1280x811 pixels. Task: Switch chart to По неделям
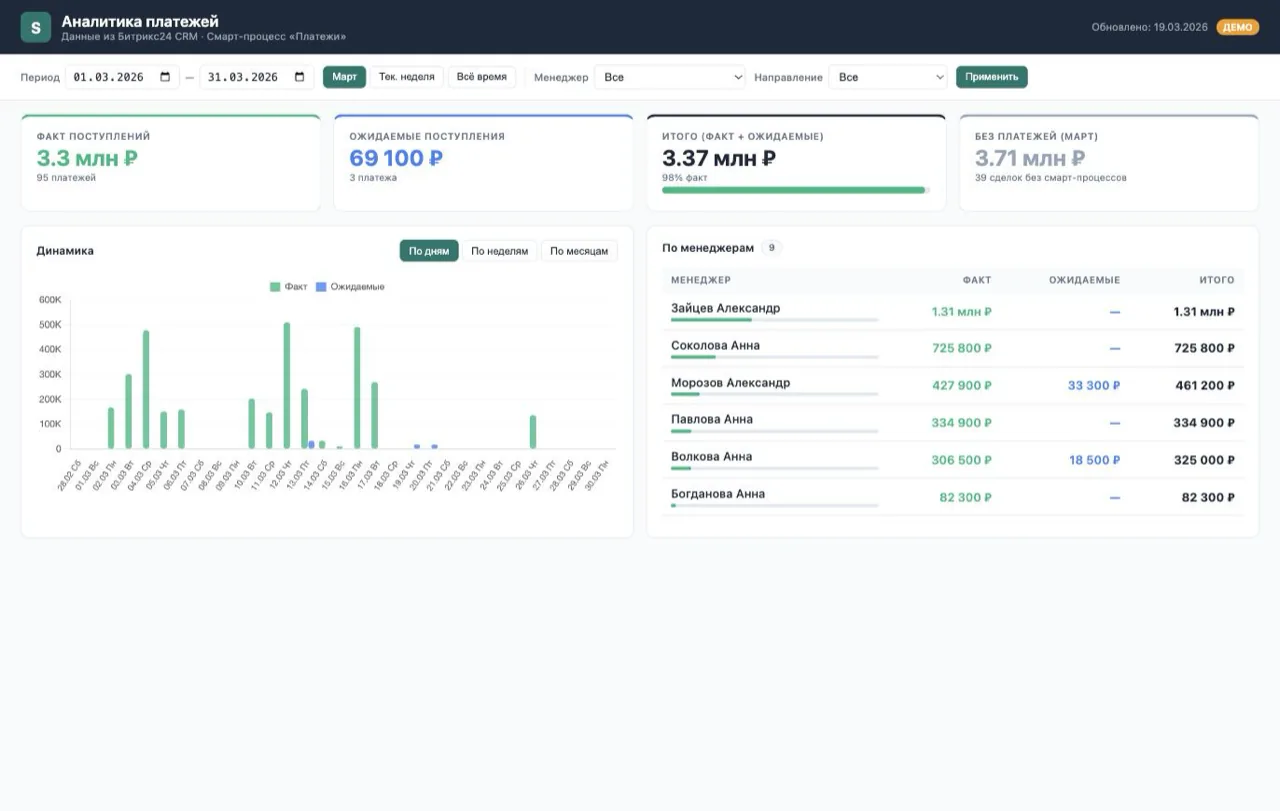click(x=500, y=251)
